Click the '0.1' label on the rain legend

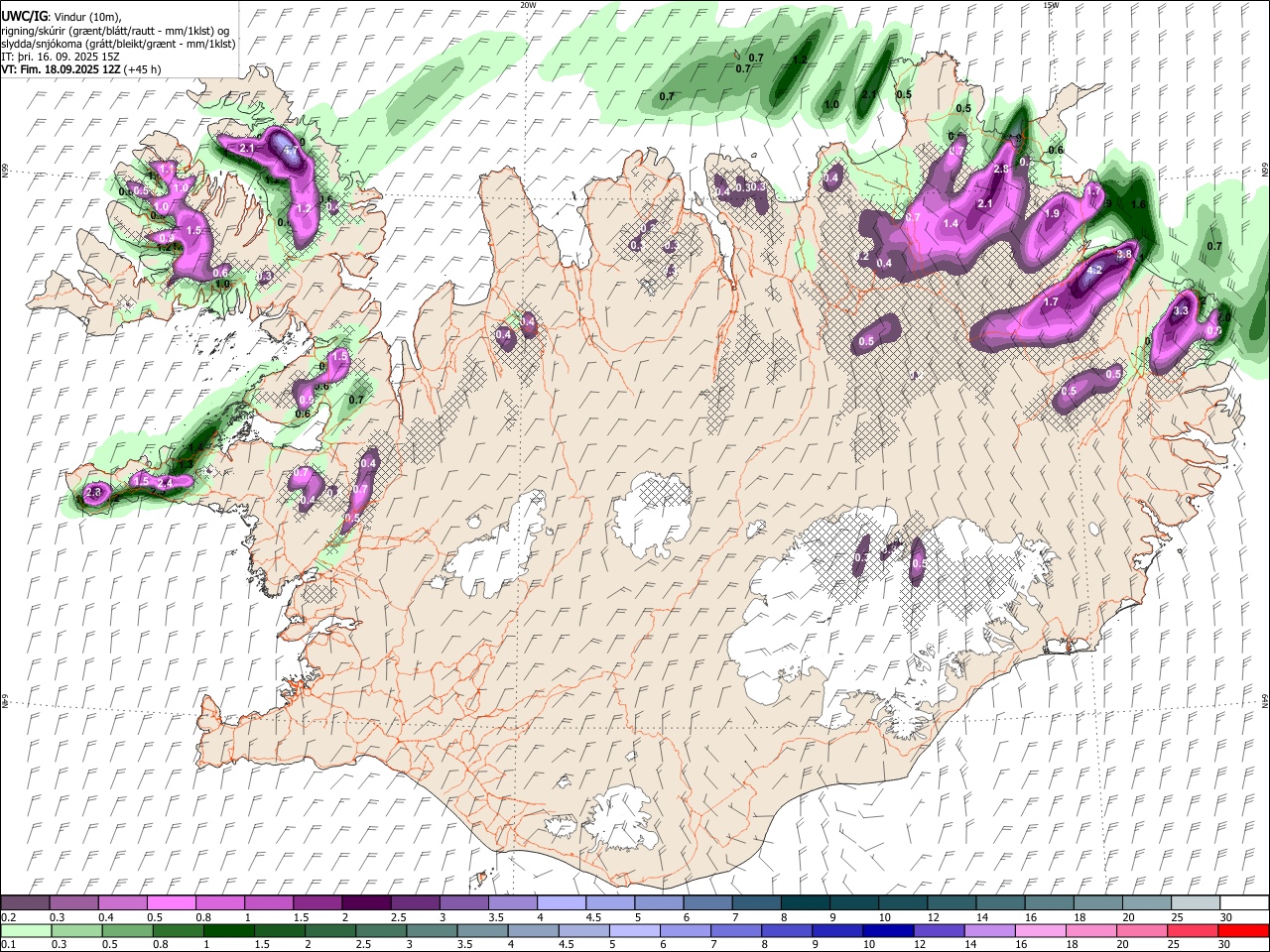tap(9, 944)
